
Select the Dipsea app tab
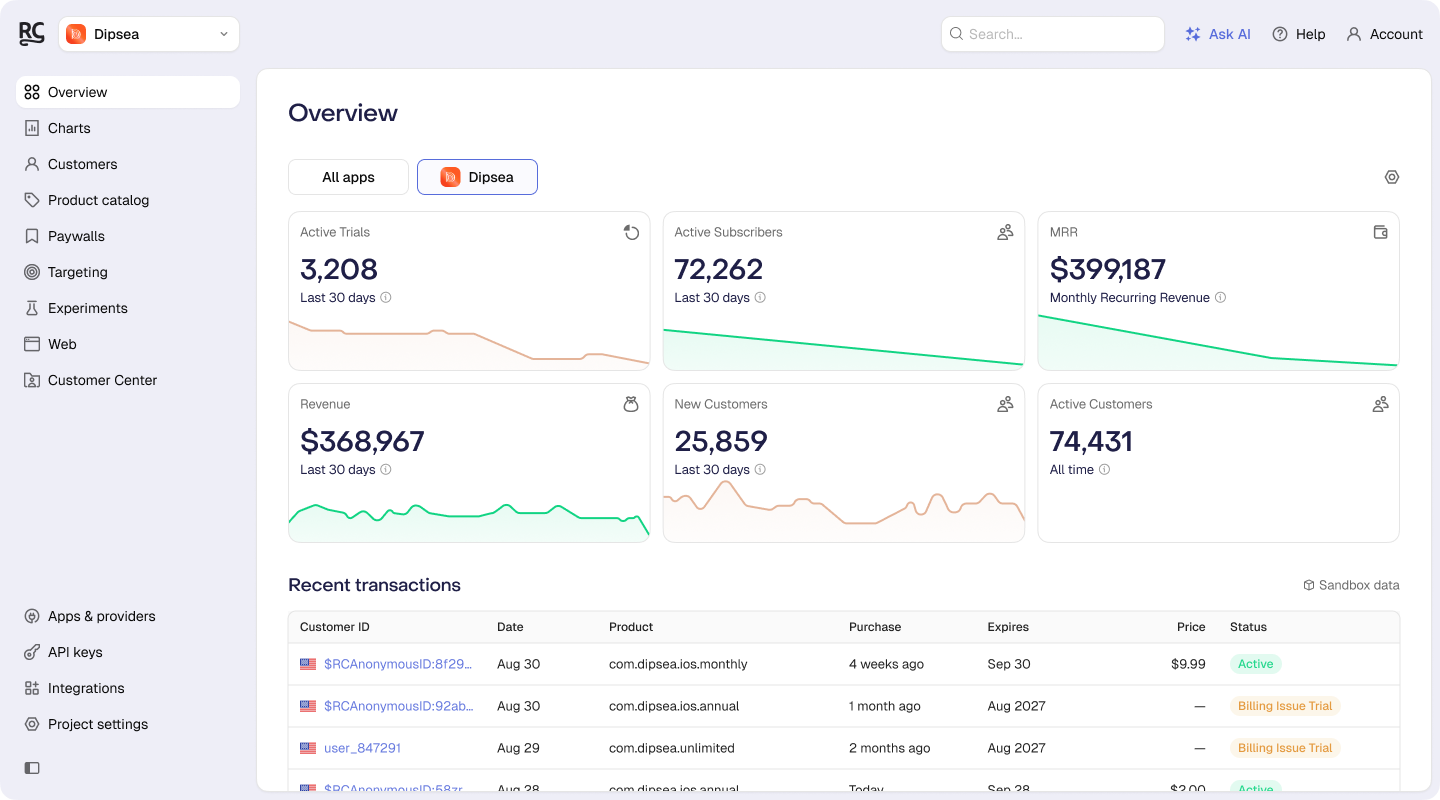[477, 177]
